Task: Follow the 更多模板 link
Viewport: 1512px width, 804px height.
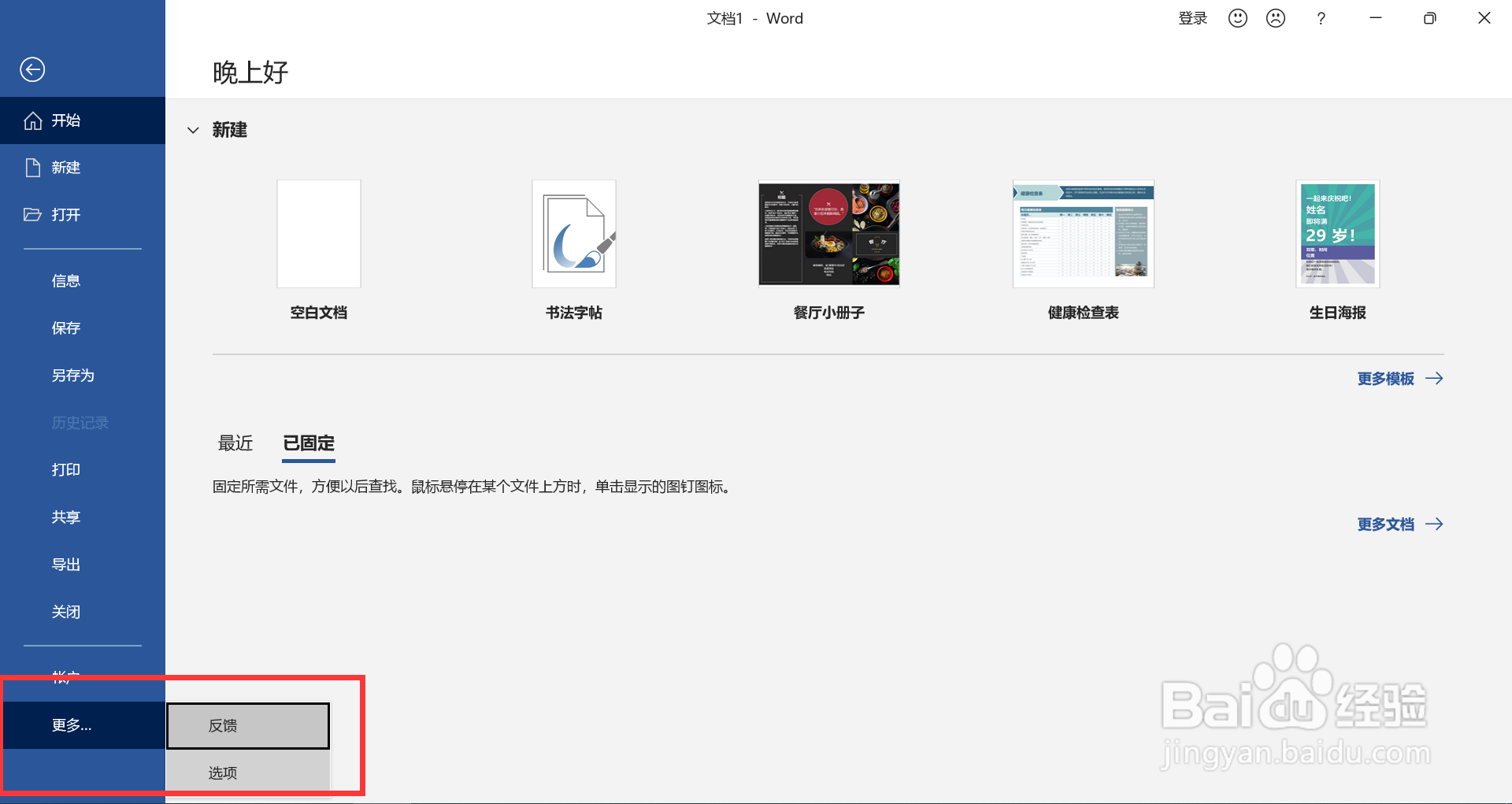Action: coord(1400,379)
